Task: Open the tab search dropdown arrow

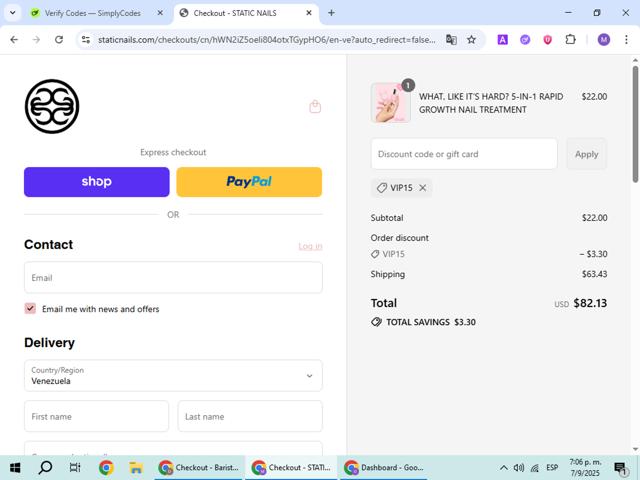Action: click(x=13, y=13)
